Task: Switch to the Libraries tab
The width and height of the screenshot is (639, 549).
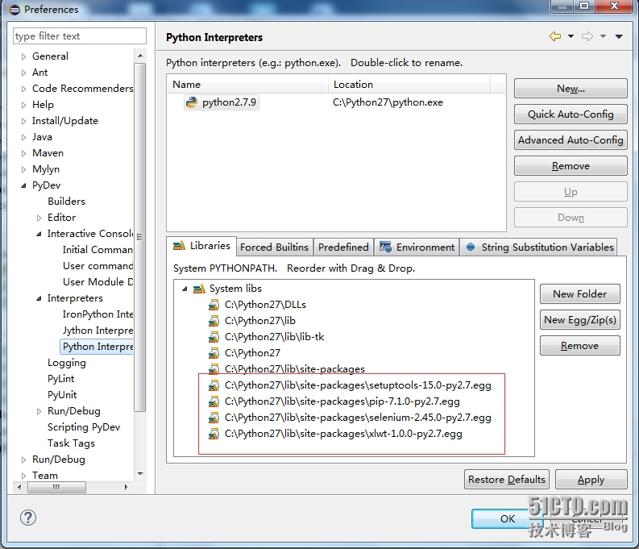Action: pyautogui.click(x=202, y=246)
